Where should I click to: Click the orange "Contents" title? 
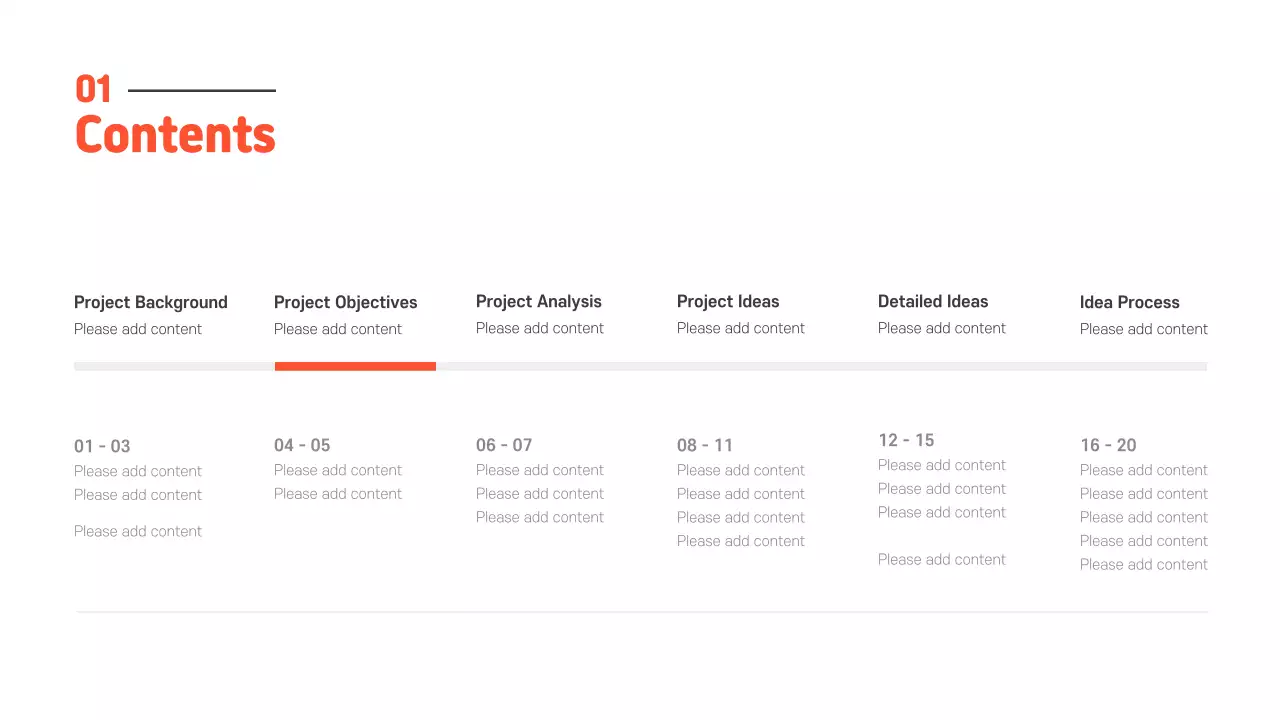point(175,135)
